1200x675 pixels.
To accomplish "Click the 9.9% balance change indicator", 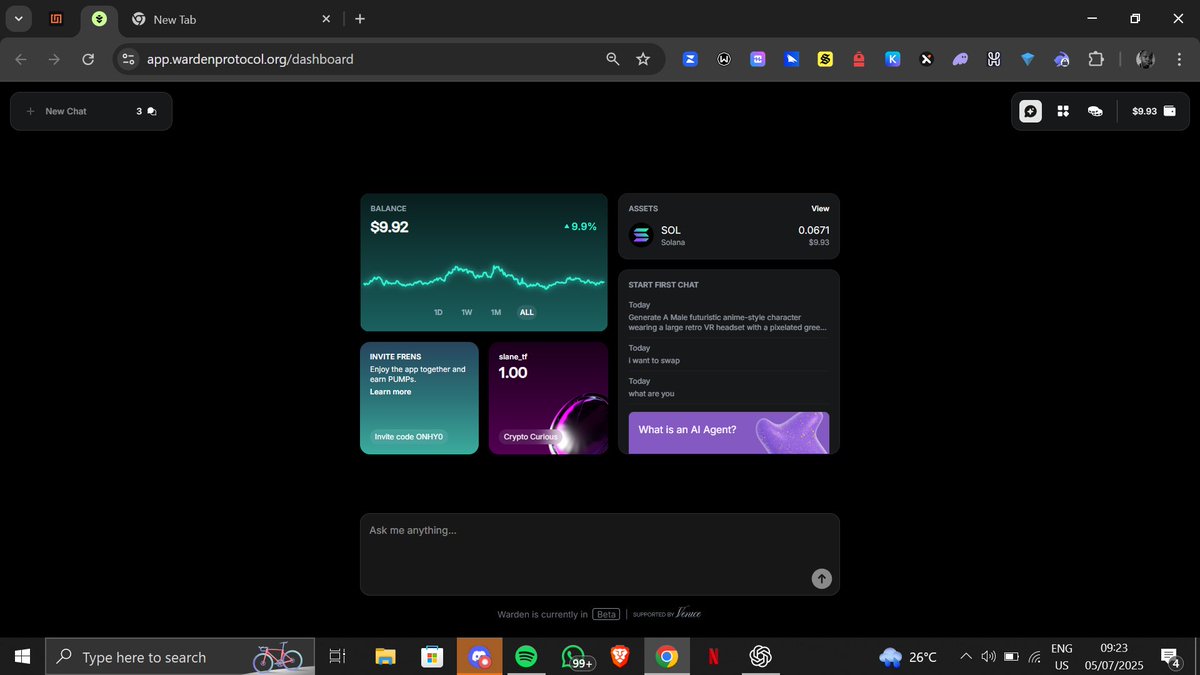I will tap(581, 227).
